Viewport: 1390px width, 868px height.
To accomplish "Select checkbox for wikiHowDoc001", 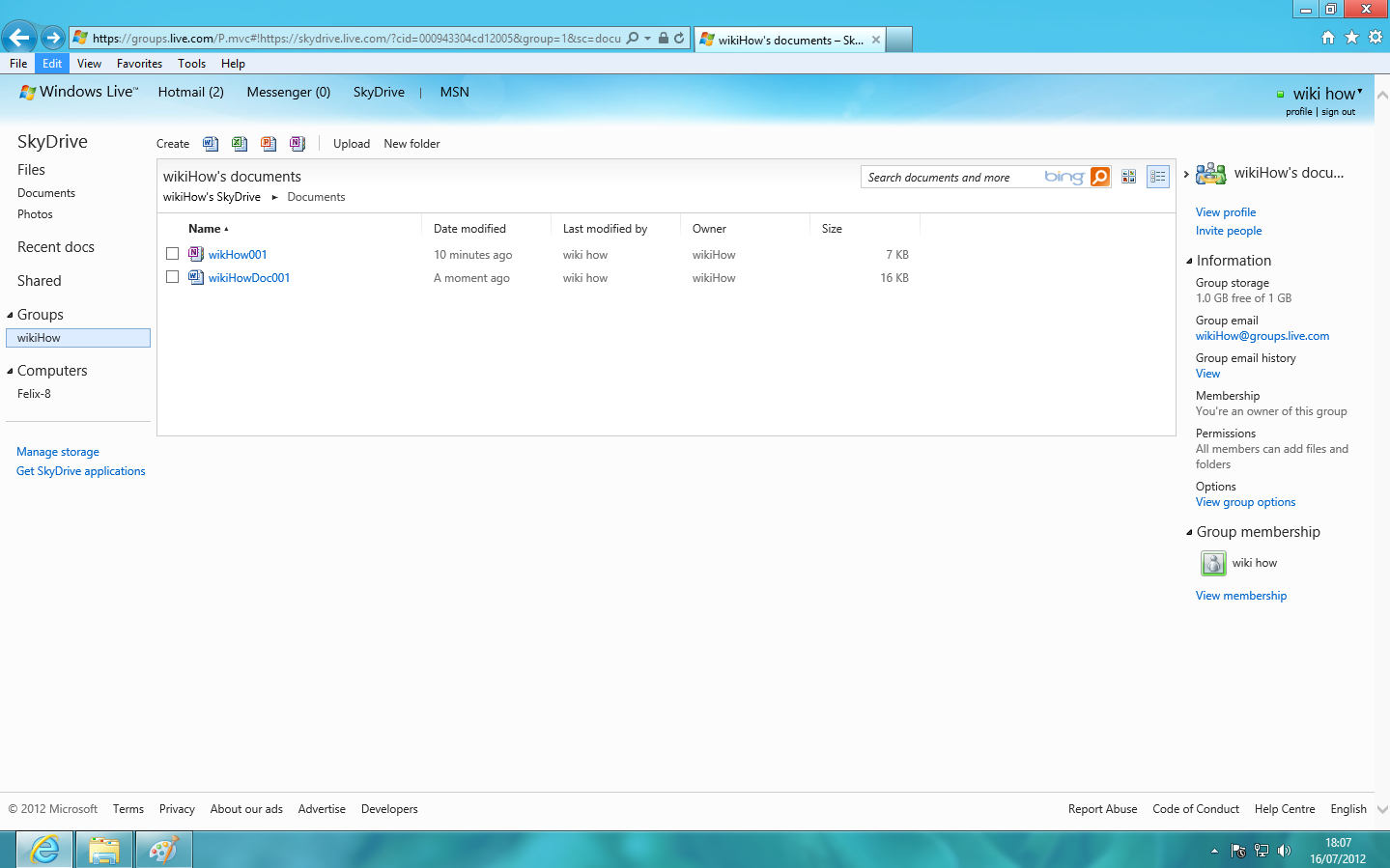I will point(172,277).
